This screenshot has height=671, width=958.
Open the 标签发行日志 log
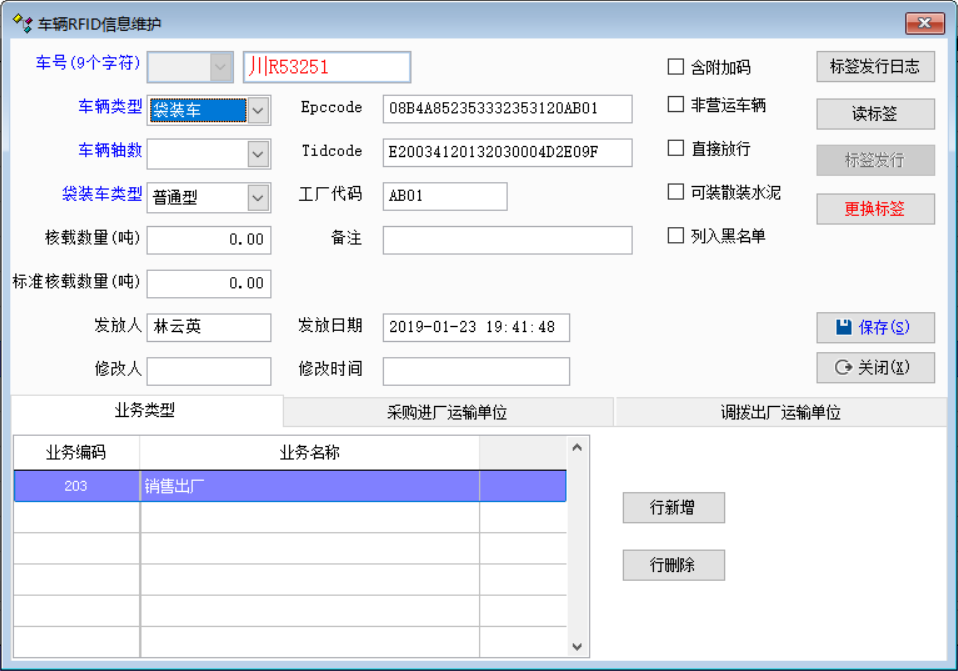tap(875, 67)
